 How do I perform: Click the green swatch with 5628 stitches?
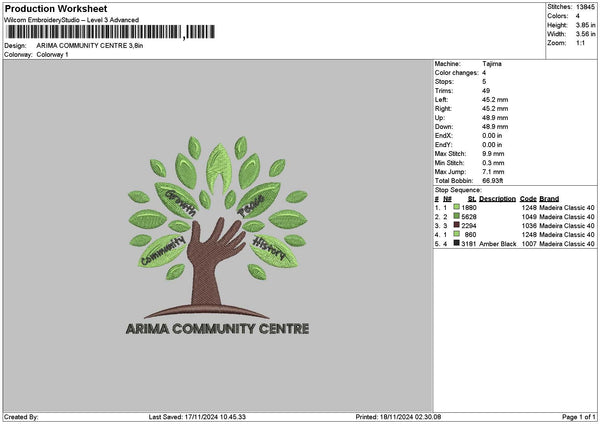(456, 216)
